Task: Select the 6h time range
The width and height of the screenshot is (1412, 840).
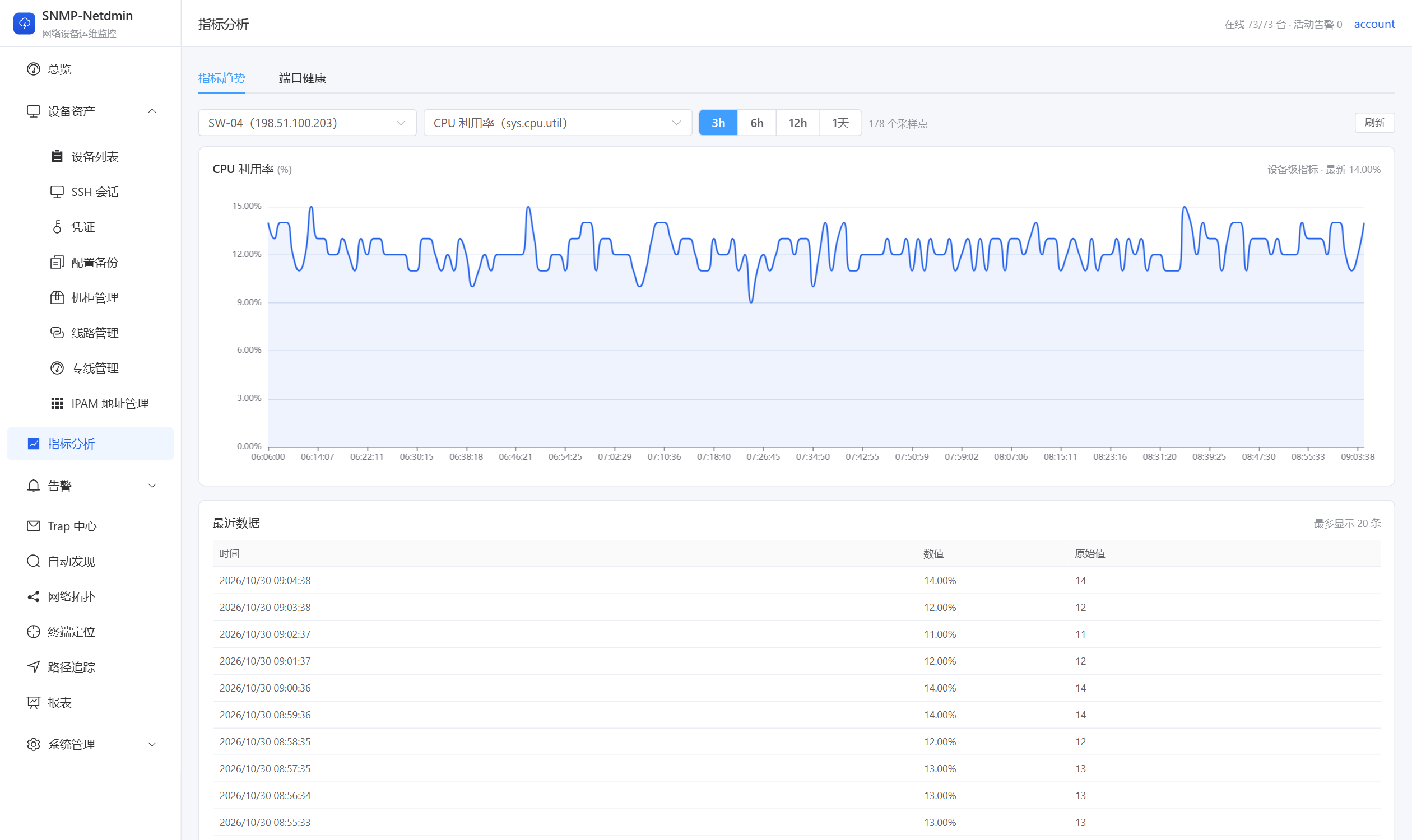Action: tap(756, 123)
